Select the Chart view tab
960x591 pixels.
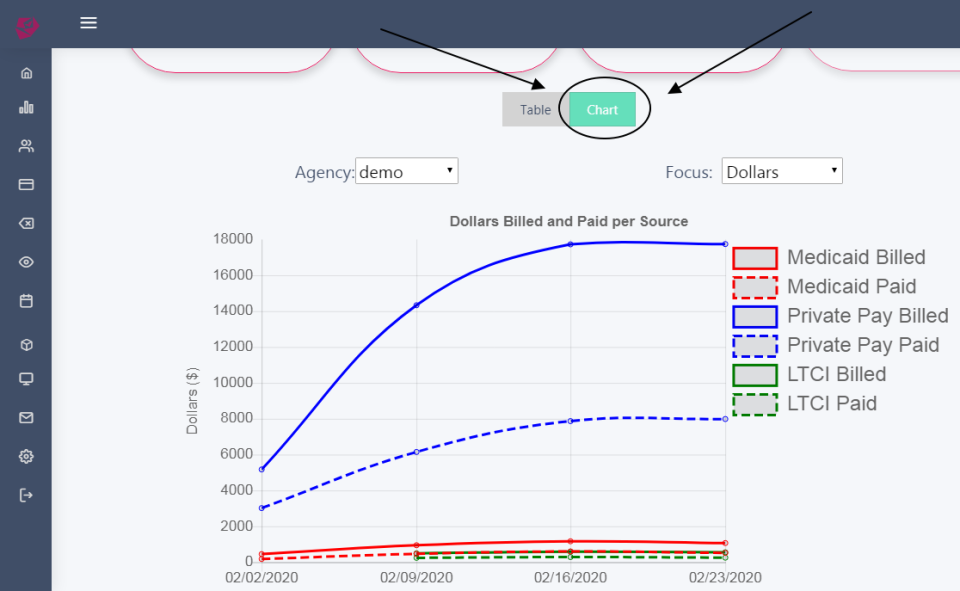point(602,110)
